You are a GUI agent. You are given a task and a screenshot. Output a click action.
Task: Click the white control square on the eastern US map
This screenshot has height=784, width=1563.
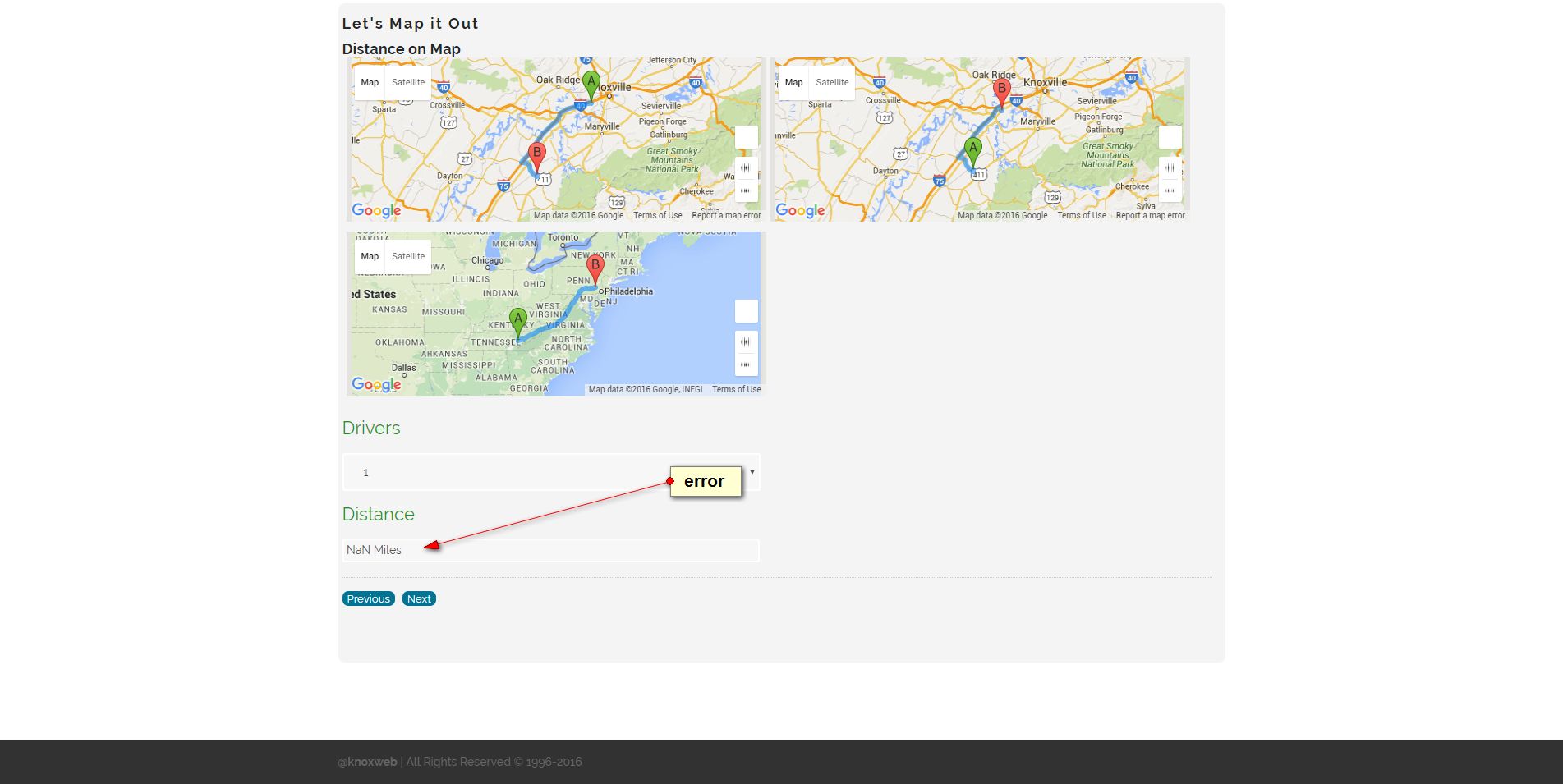point(747,311)
